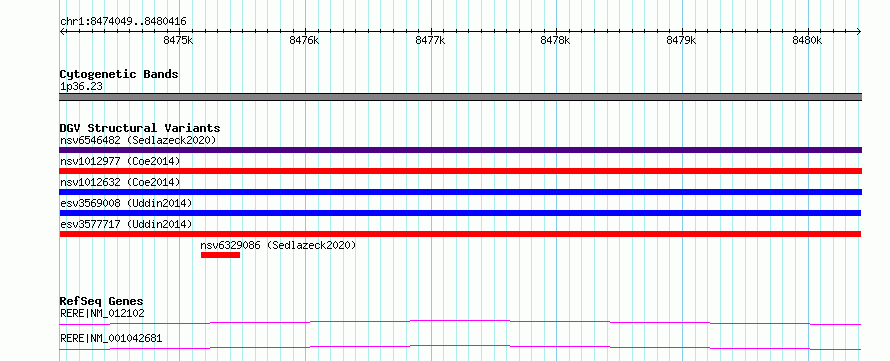Screen dimensions: 890x361
Task: Open the nsv6546482 (Sedlazeck2020) variant label
Action: (138, 140)
